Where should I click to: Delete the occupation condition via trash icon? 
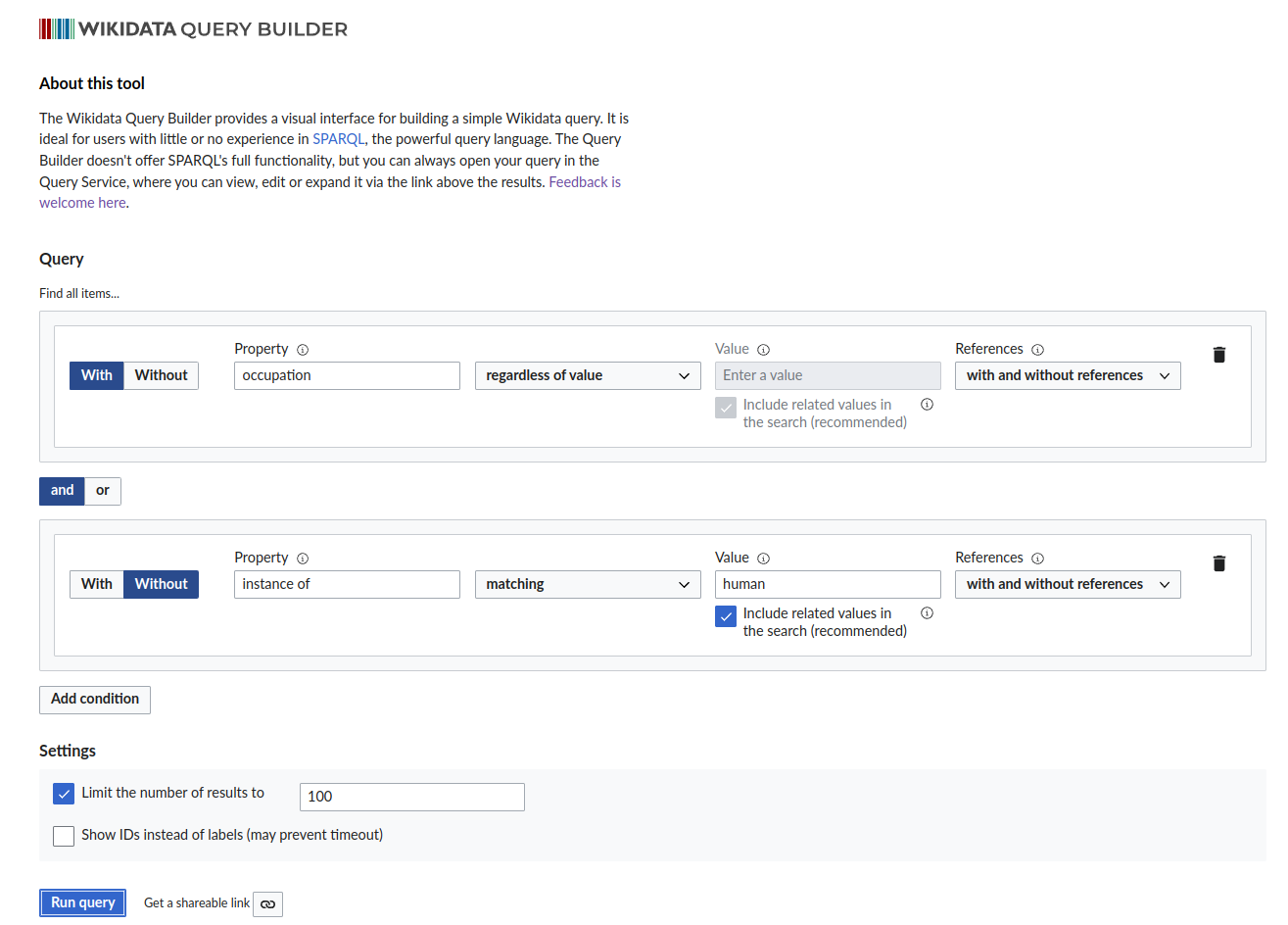click(1218, 355)
